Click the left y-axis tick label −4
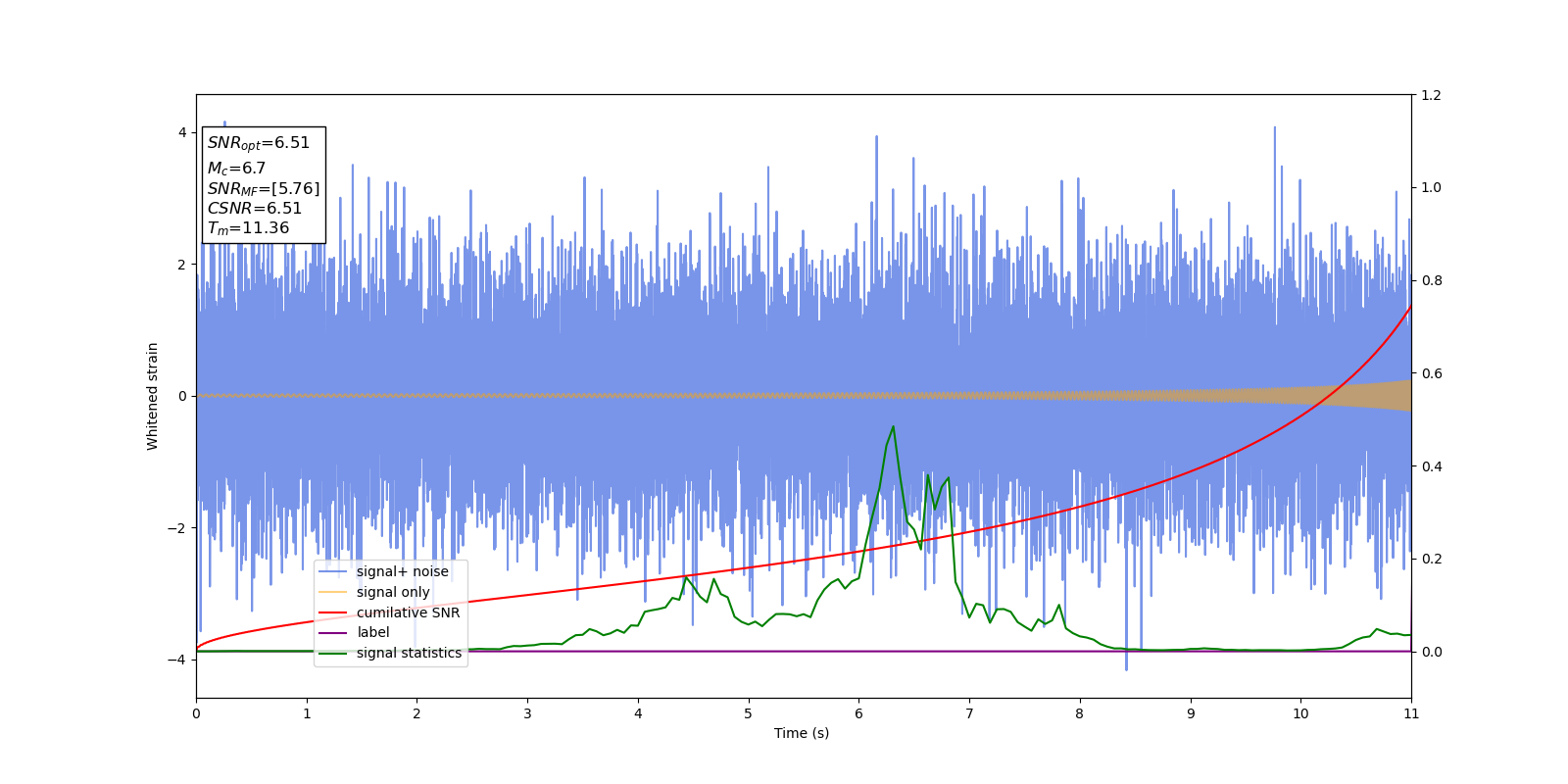The image size is (1568, 784). point(177,660)
